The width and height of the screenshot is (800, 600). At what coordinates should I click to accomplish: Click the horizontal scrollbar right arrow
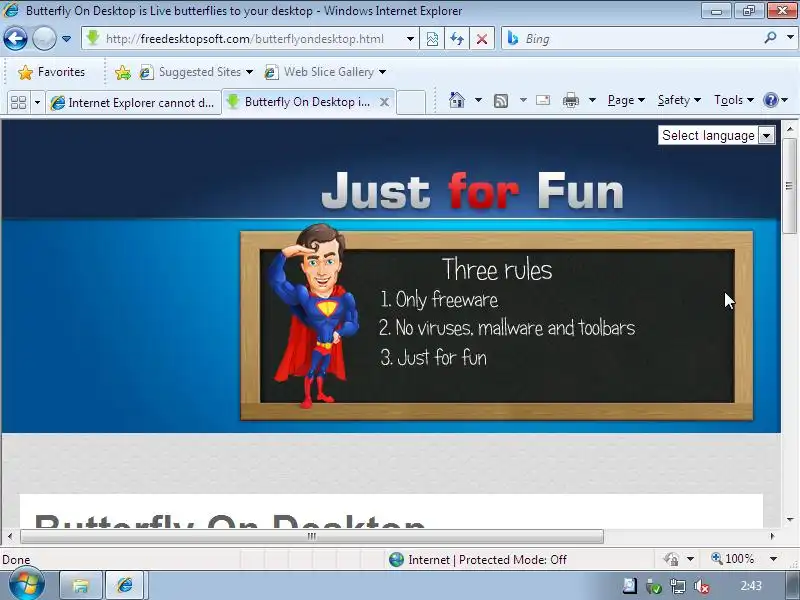(772, 536)
